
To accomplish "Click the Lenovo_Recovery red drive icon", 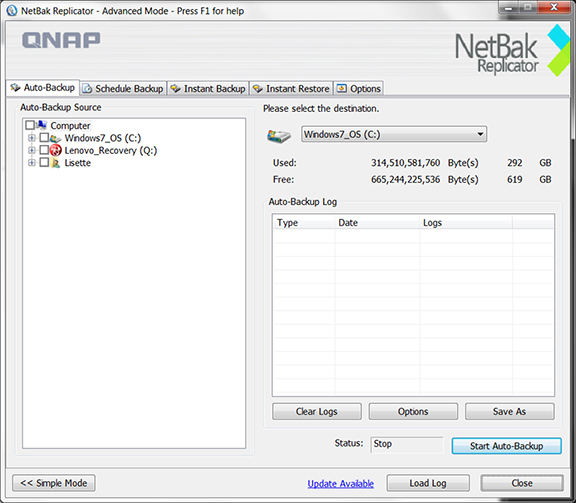I will tap(55, 150).
